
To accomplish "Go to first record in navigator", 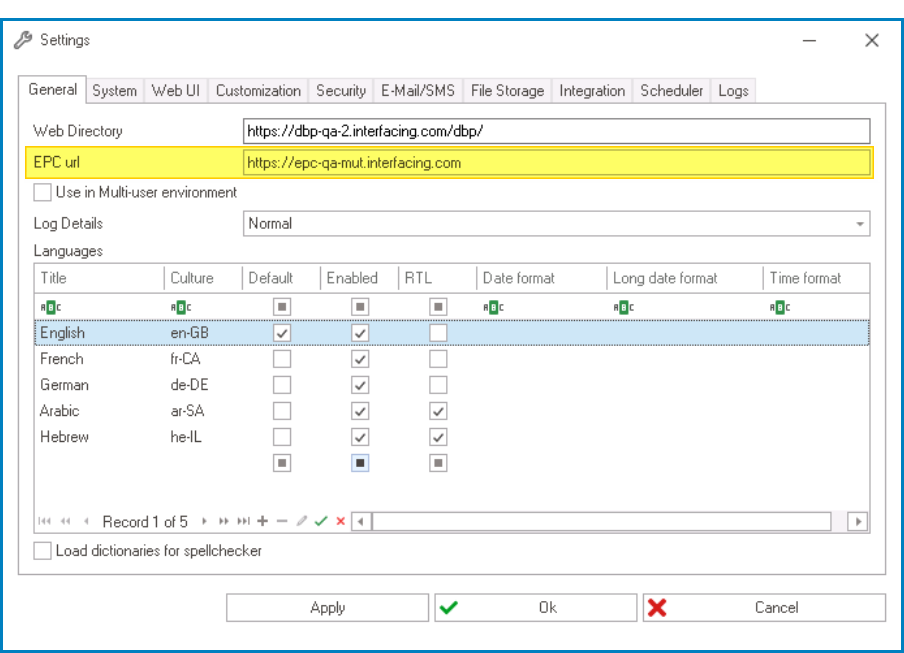I will pos(44,521).
